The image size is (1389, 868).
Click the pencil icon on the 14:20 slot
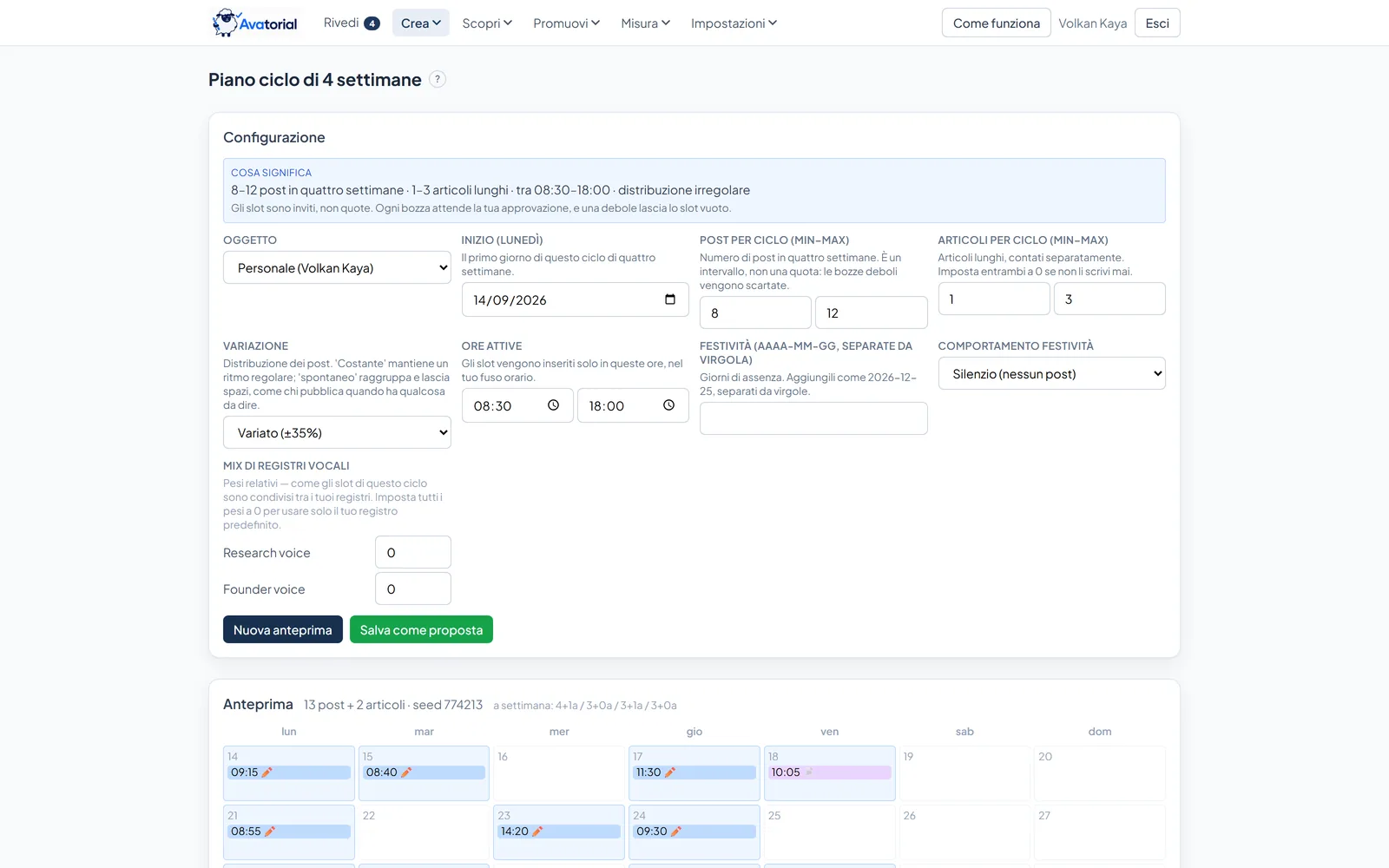pos(537,832)
